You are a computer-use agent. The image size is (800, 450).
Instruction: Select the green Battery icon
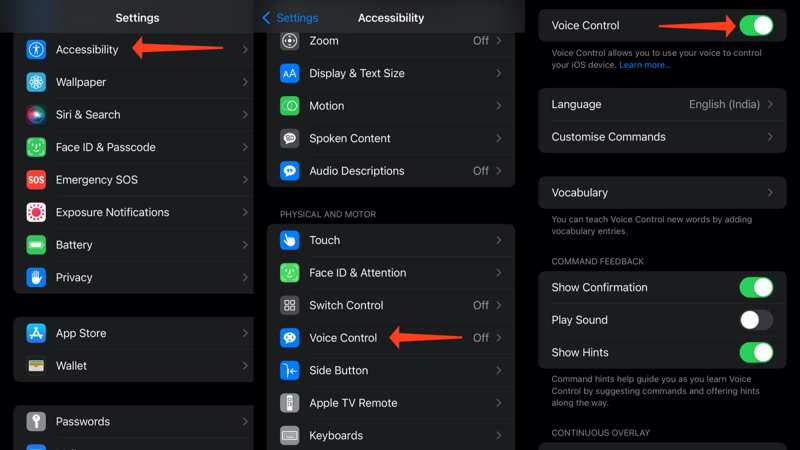point(36,245)
